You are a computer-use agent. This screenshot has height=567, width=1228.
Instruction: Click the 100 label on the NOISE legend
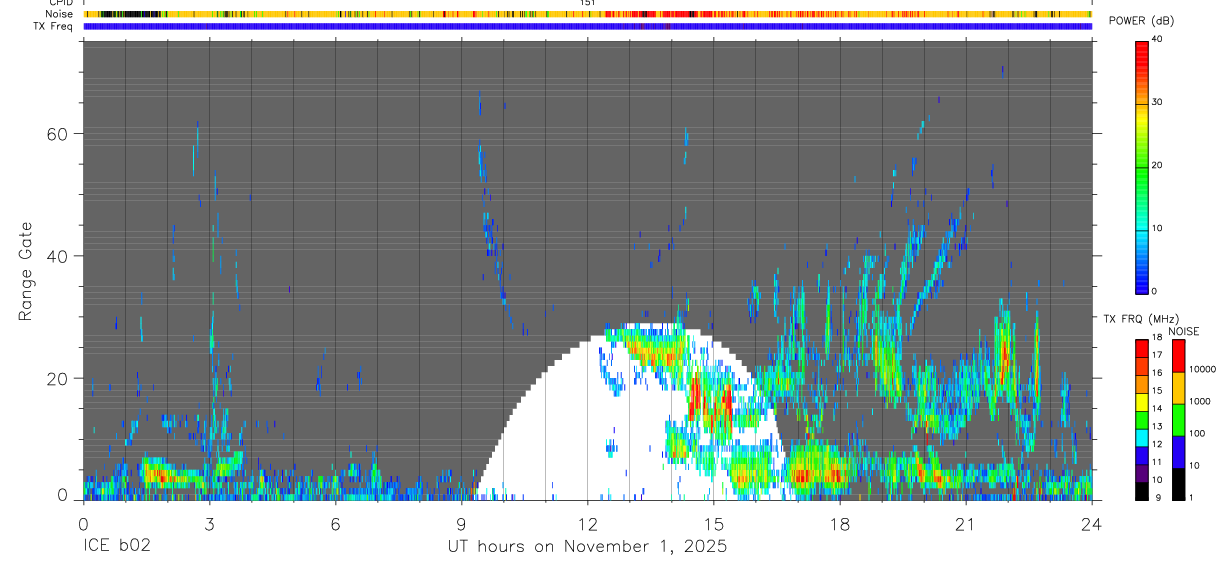[1199, 433]
